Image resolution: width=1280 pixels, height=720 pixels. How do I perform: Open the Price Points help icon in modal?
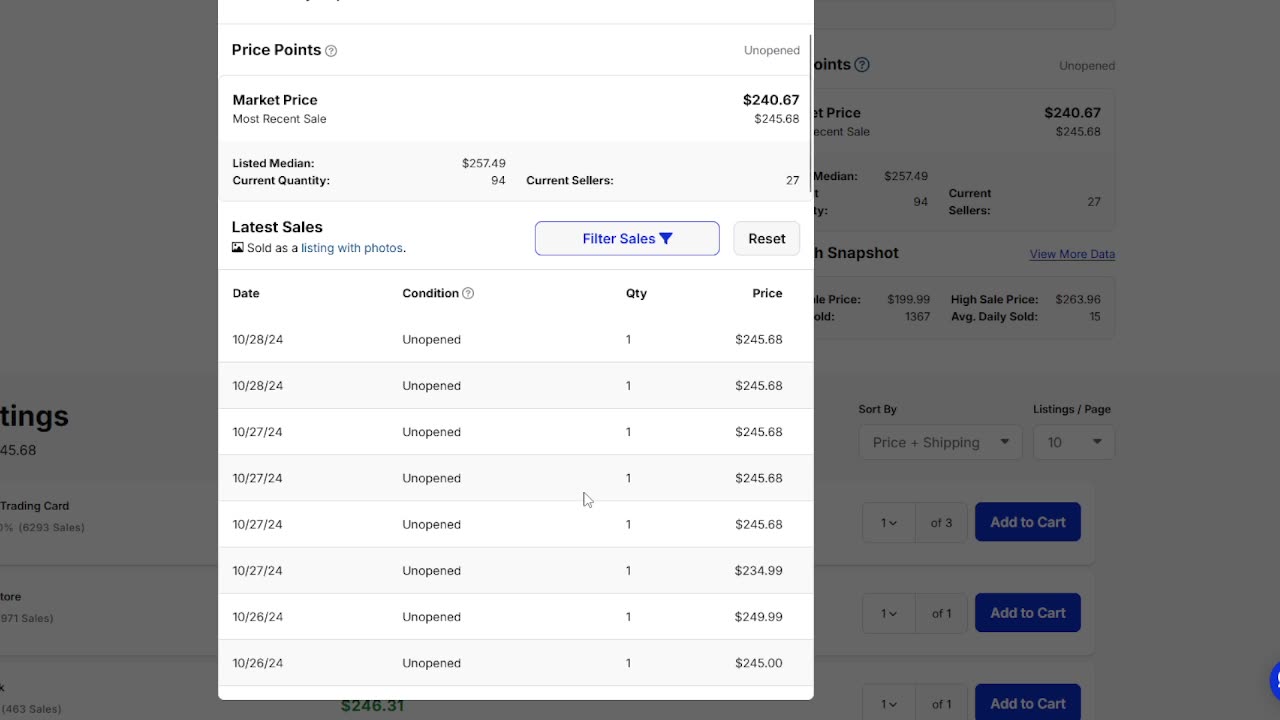click(331, 51)
